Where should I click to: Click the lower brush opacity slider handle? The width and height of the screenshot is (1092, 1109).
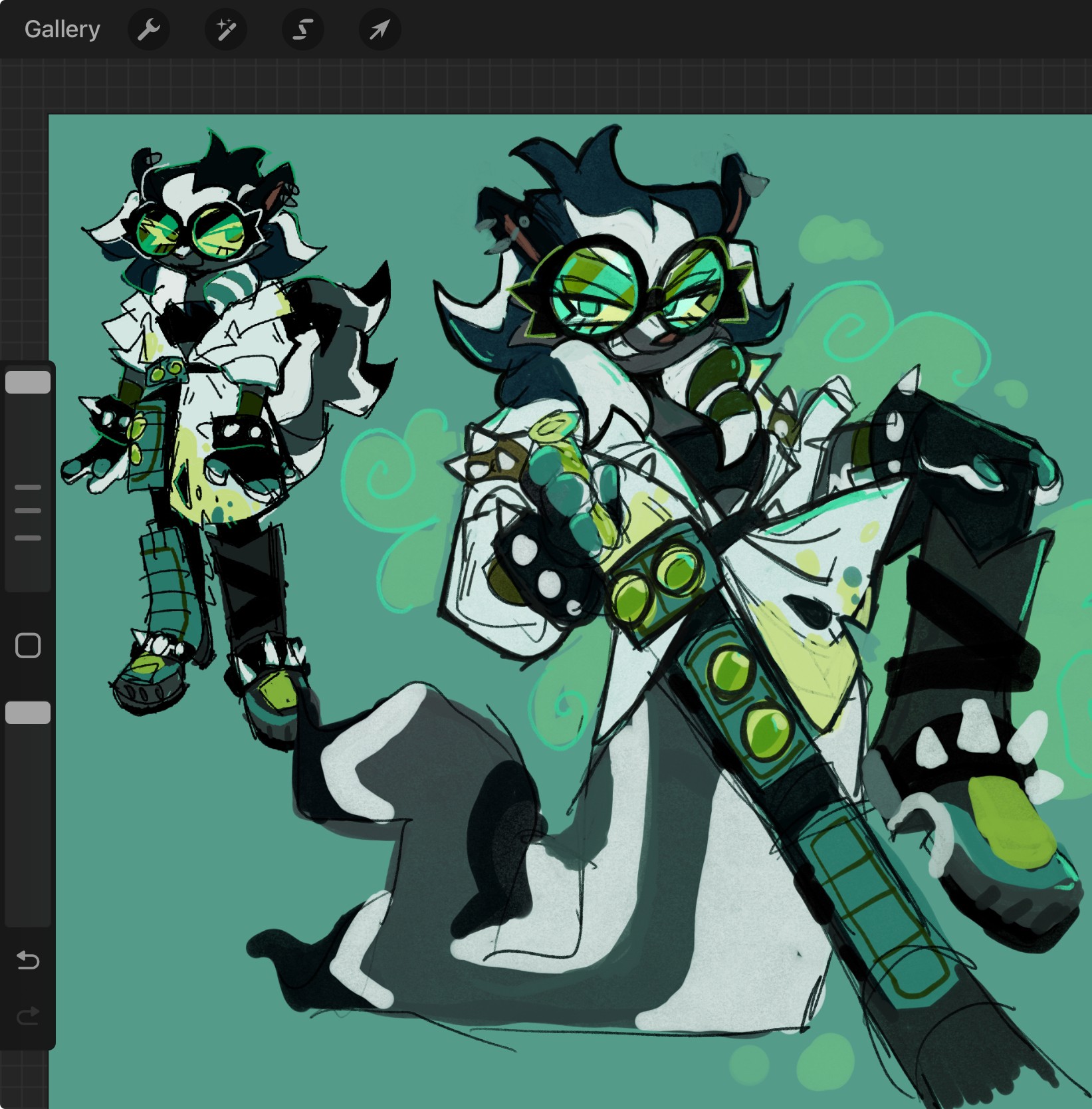click(x=28, y=713)
